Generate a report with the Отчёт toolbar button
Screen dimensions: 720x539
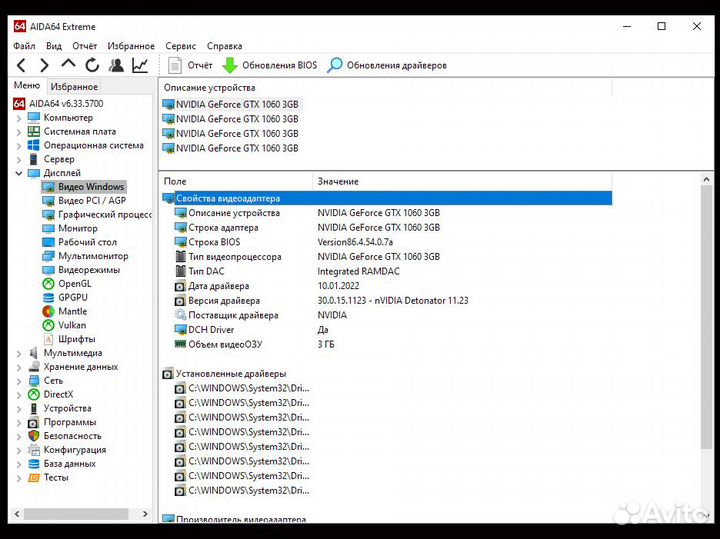pyautogui.click(x=190, y=65)
